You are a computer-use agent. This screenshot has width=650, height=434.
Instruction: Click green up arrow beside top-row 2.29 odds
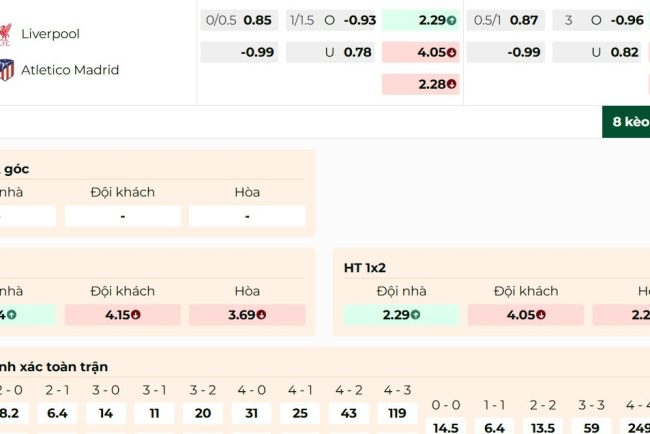point(452,20)
